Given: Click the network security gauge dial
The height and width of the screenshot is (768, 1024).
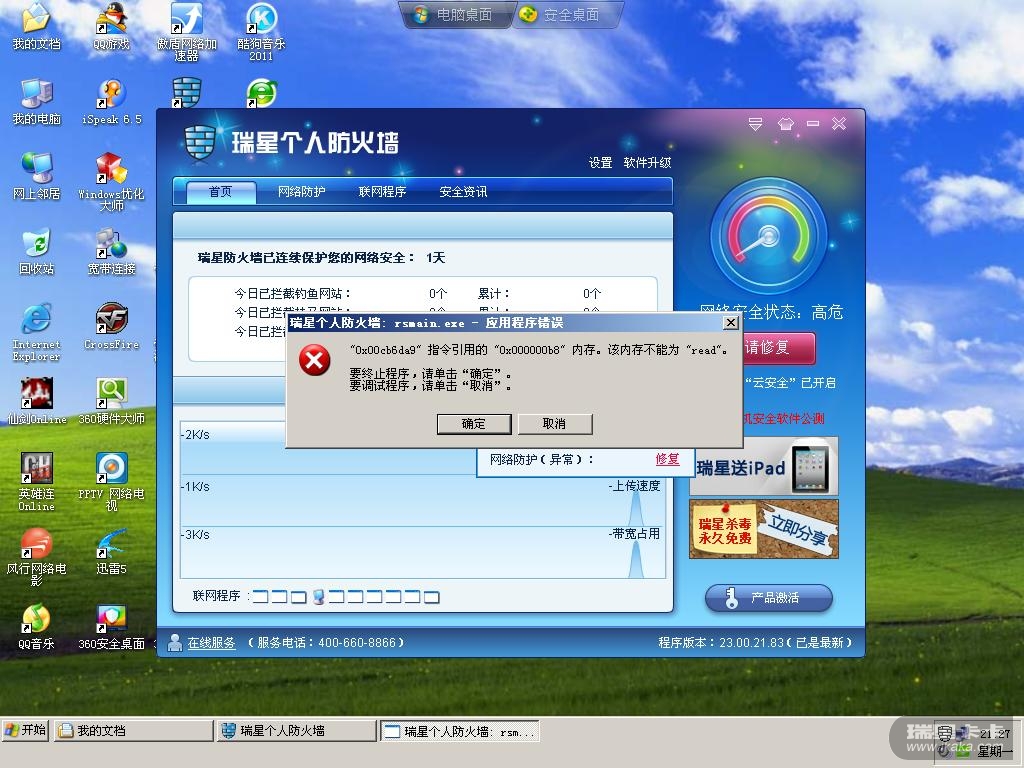Looking at the screenshot, I should tap(768, 236).
